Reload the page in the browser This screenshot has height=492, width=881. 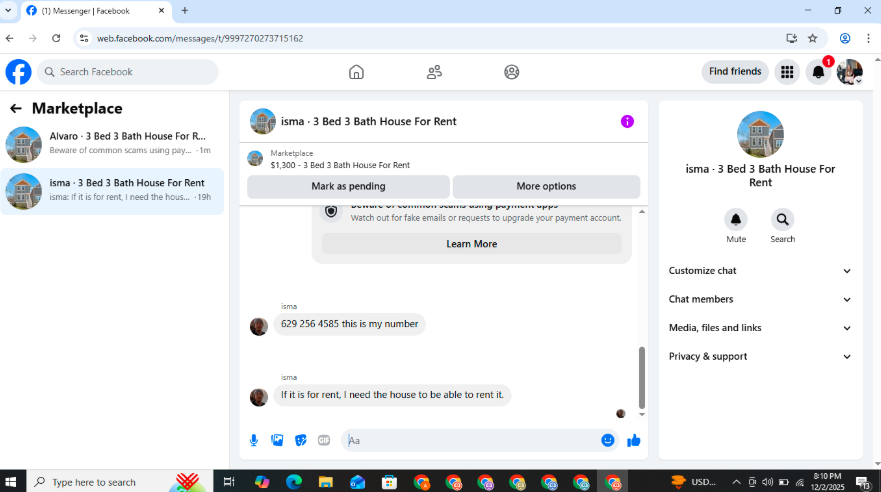(56, 38)
